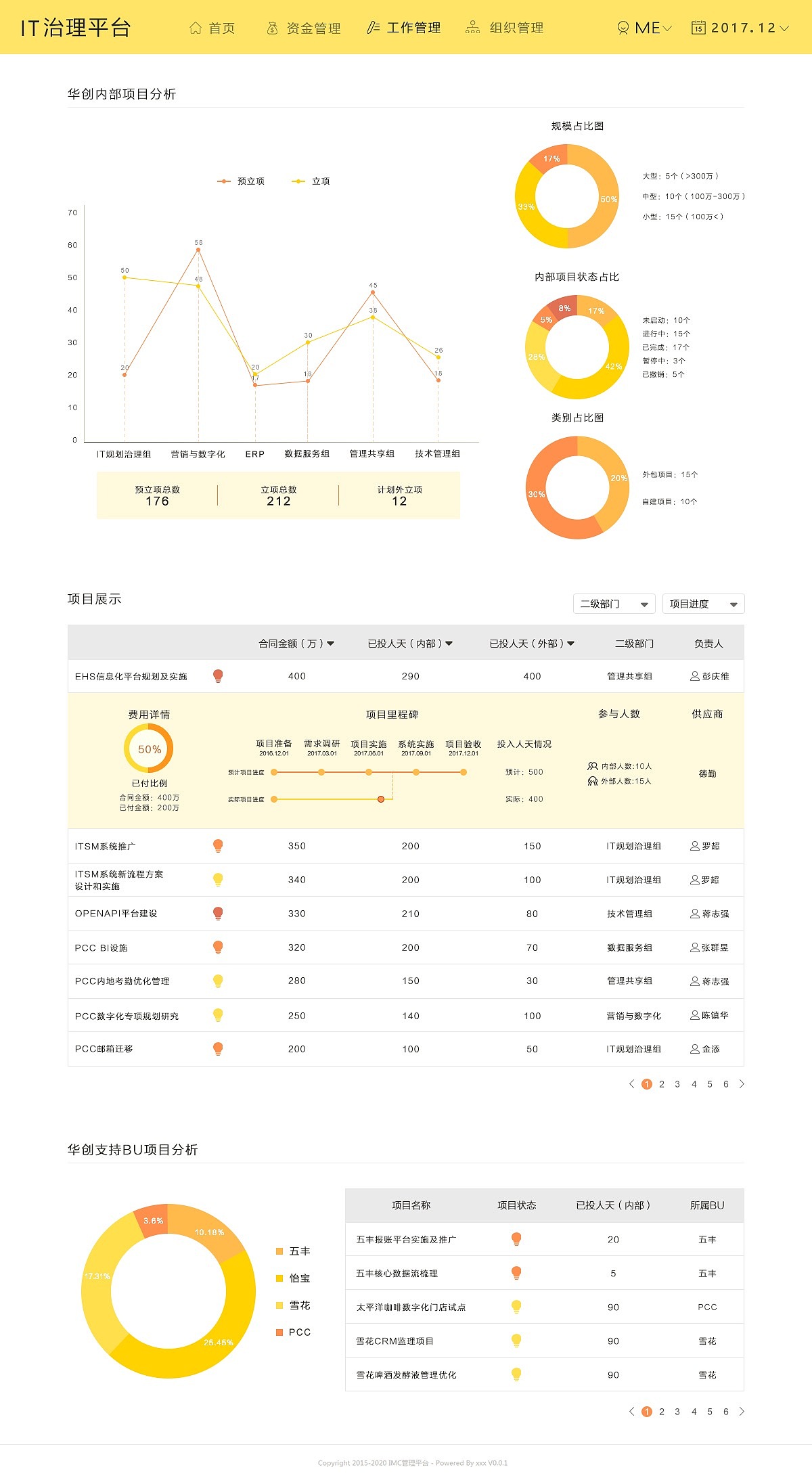Click the 项目实施 marker on actual progress line
Viewport: 812px width, 1478px height.
click(381, 799)
